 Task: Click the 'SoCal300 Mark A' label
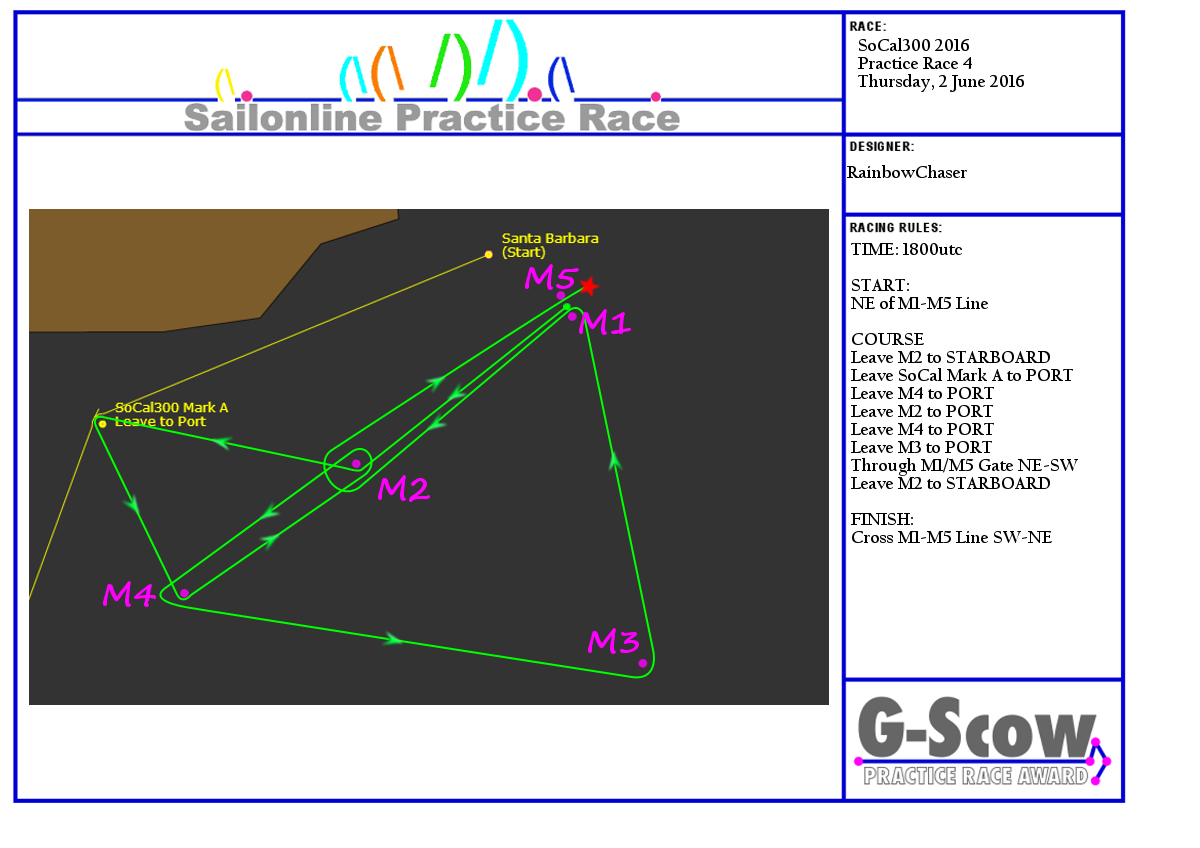[x=172, y=408]
